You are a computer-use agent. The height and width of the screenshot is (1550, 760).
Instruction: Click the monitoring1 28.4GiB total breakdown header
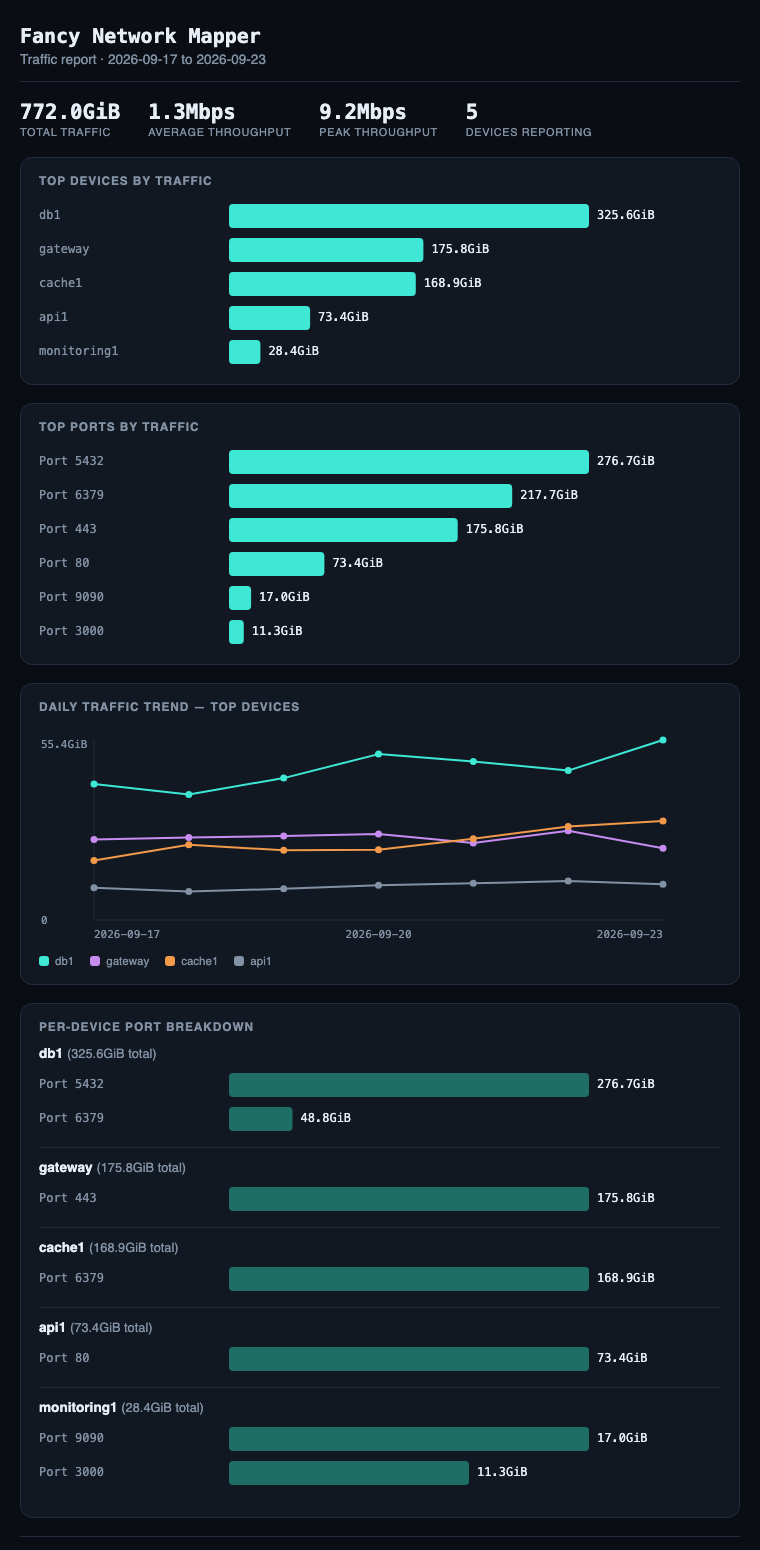click(x=121, y=1408)
